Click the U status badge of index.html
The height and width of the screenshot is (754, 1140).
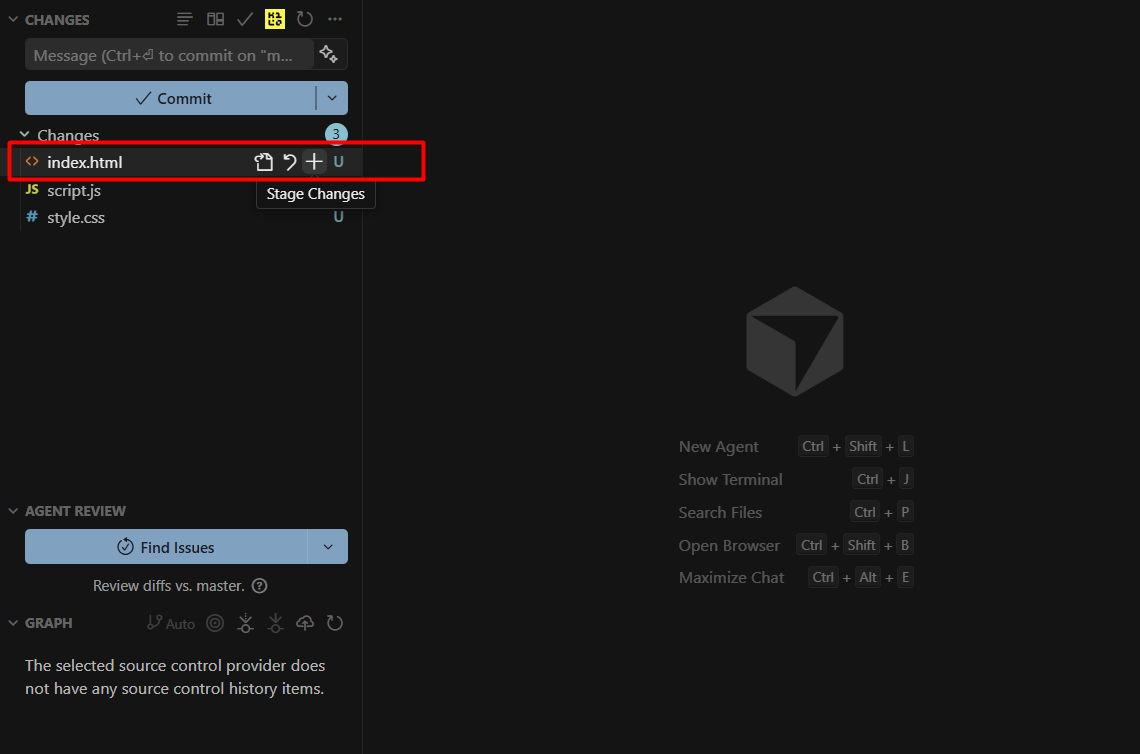click(338, 162)
